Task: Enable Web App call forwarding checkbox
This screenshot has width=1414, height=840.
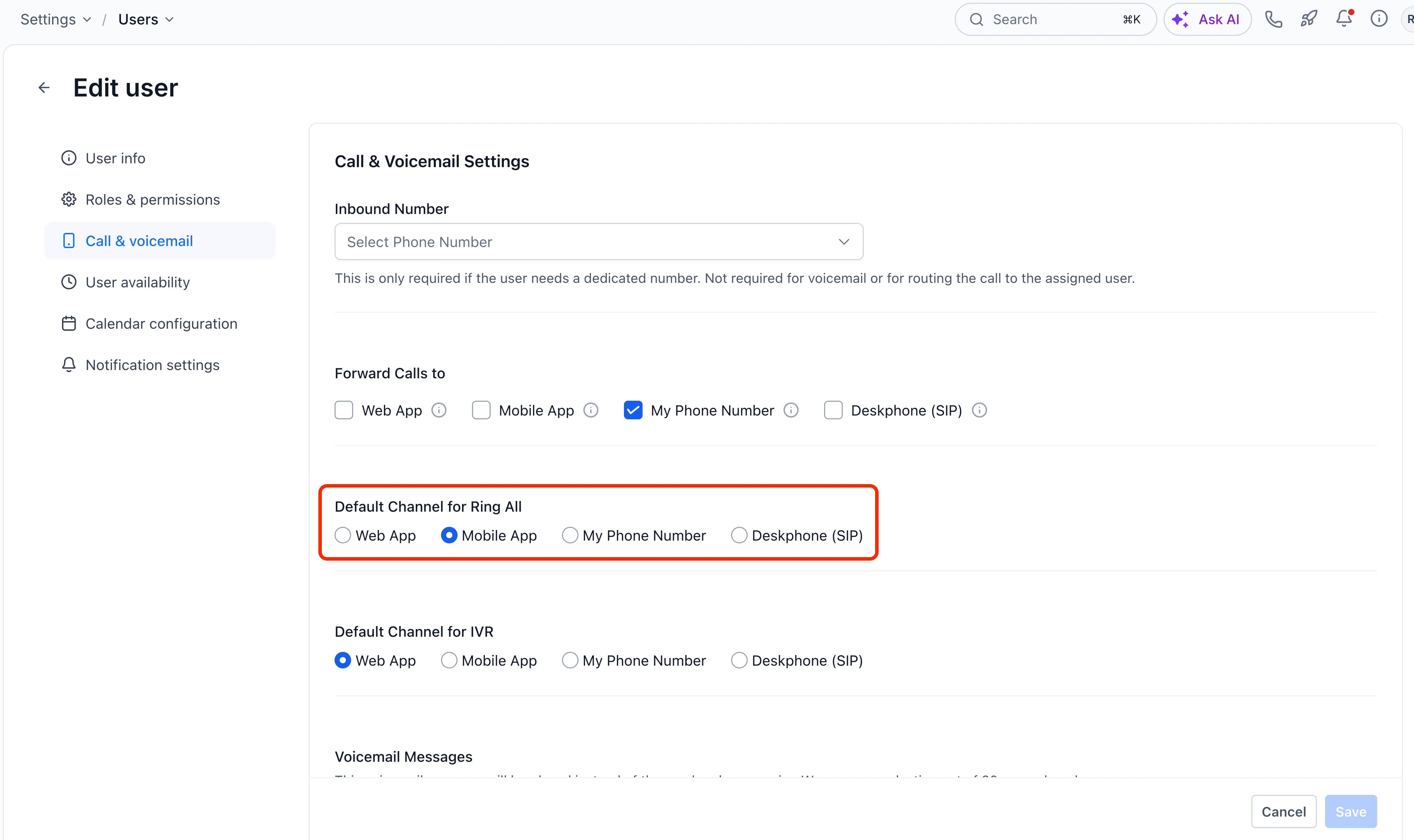Action: (344, 410)
